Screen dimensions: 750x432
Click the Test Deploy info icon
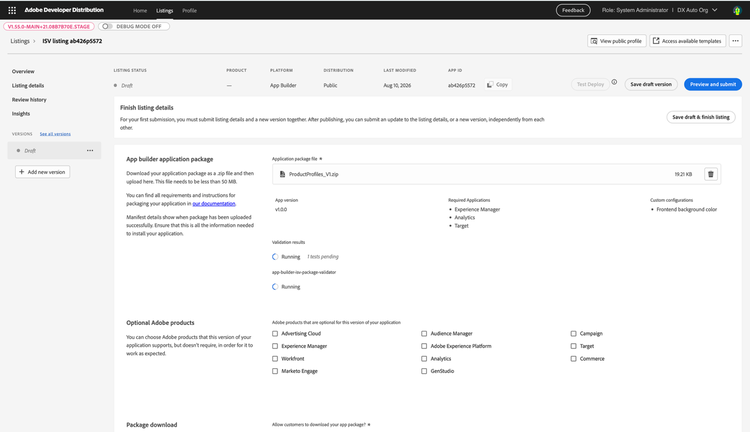(x=614, y=82)
